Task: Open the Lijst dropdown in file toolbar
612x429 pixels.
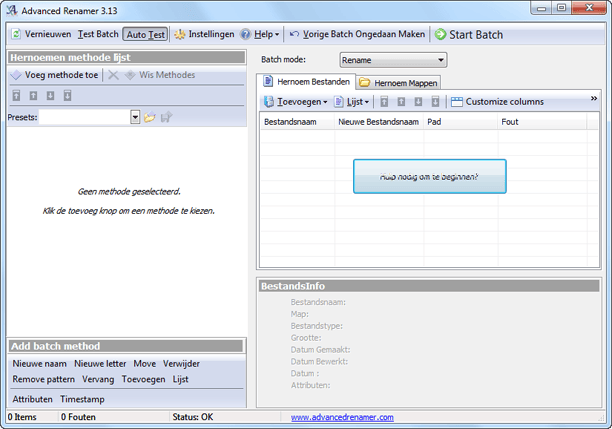Action: click(x=351, y=102)
